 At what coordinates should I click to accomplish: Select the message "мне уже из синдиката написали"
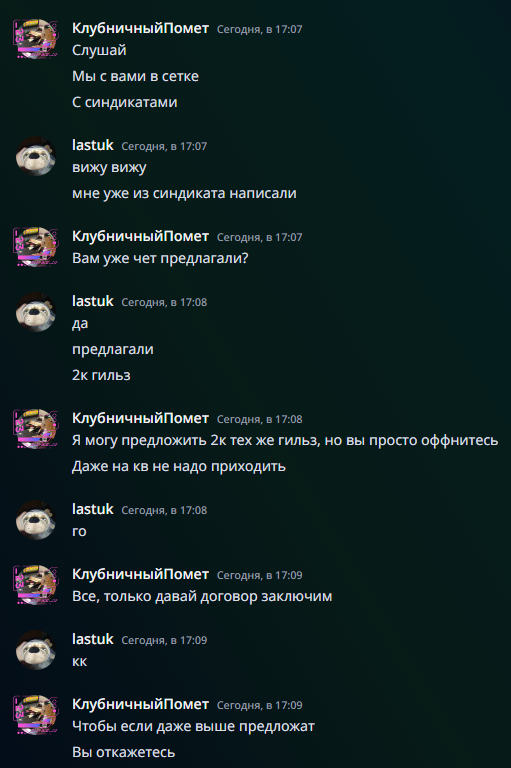click(184, 193)
